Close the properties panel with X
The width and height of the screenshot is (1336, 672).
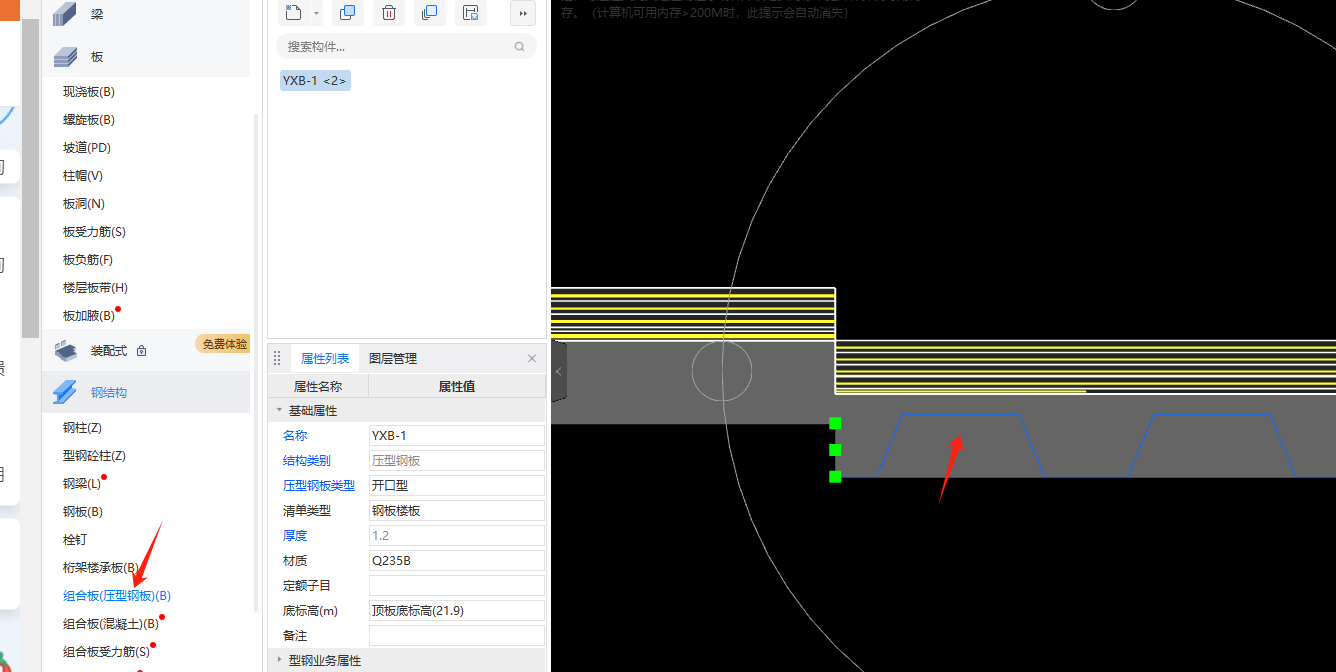[532, 359]
